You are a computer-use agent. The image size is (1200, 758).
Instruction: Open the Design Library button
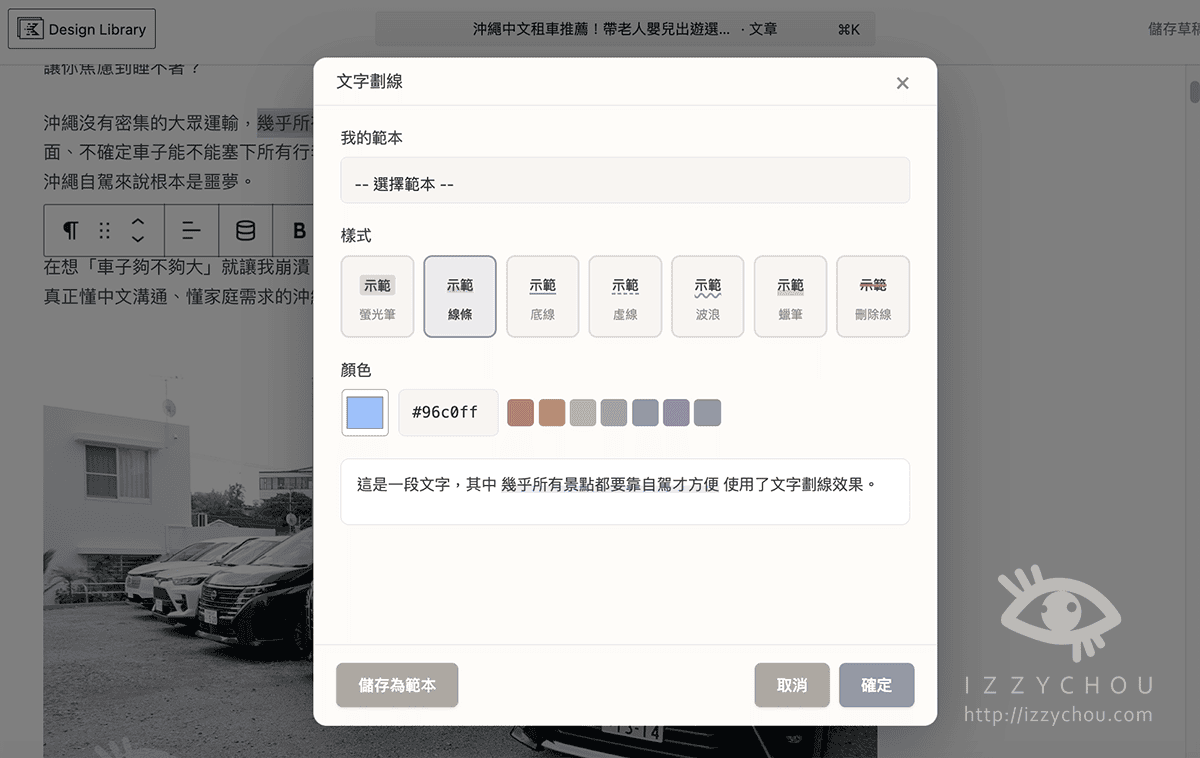82,29
